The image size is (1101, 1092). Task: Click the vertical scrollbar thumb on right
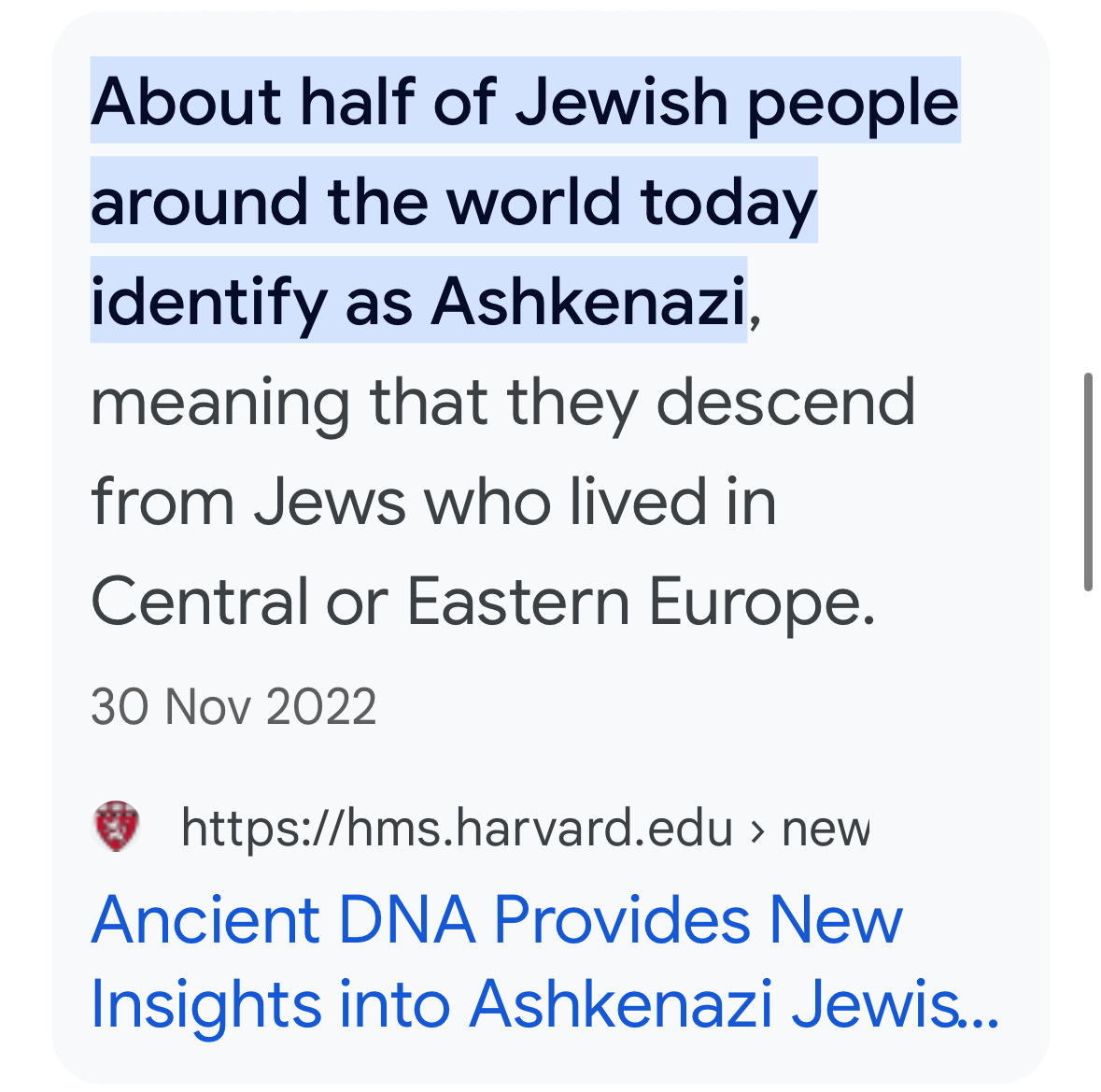(x=1088, y=482)
